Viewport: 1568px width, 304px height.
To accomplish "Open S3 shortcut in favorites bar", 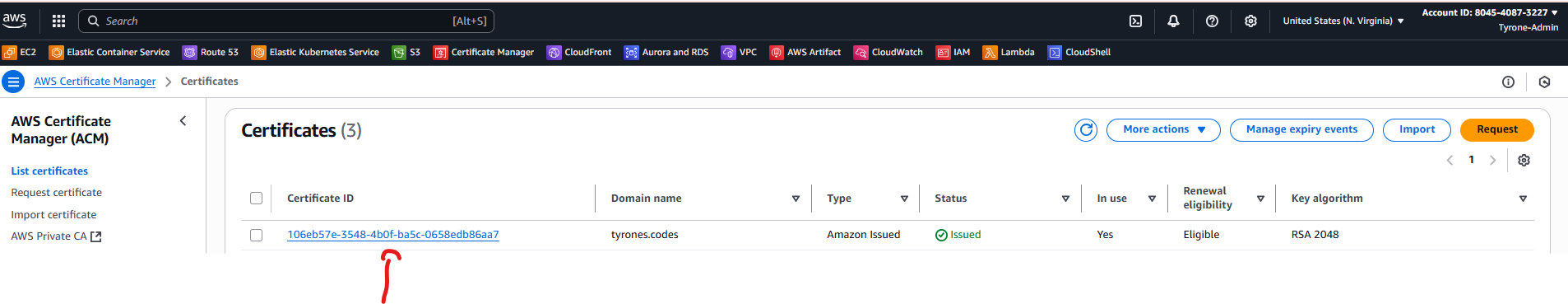I will pyautogui.click(x=406, y=52).
